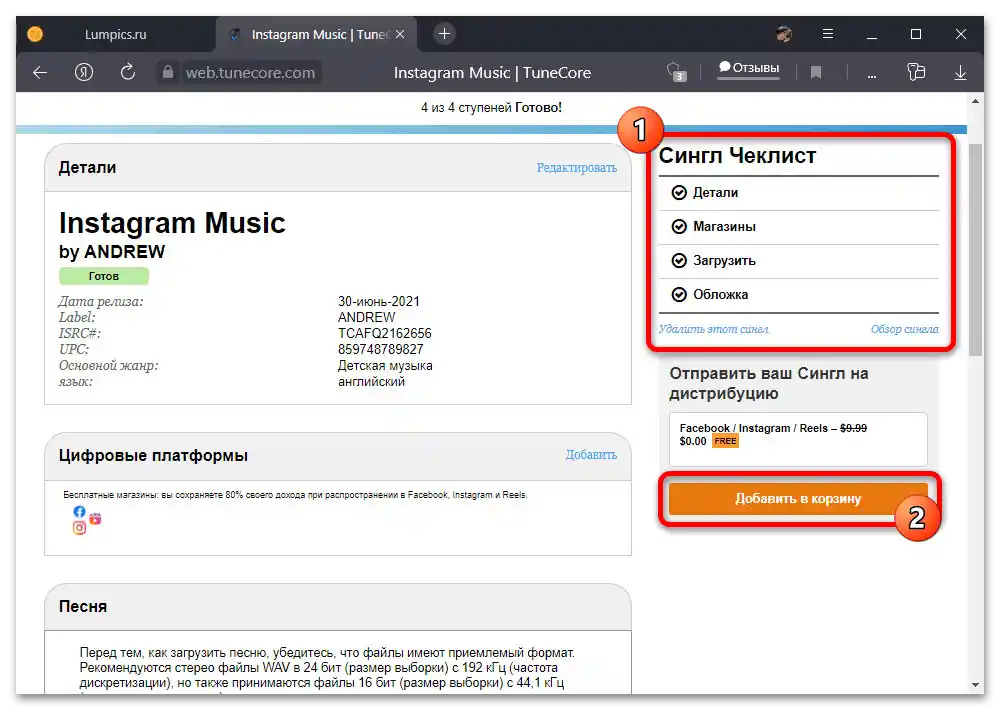The image size is (1000, 710).
Task: Open Отзывы reviews button in toolbar
Action: pos(749,68)
